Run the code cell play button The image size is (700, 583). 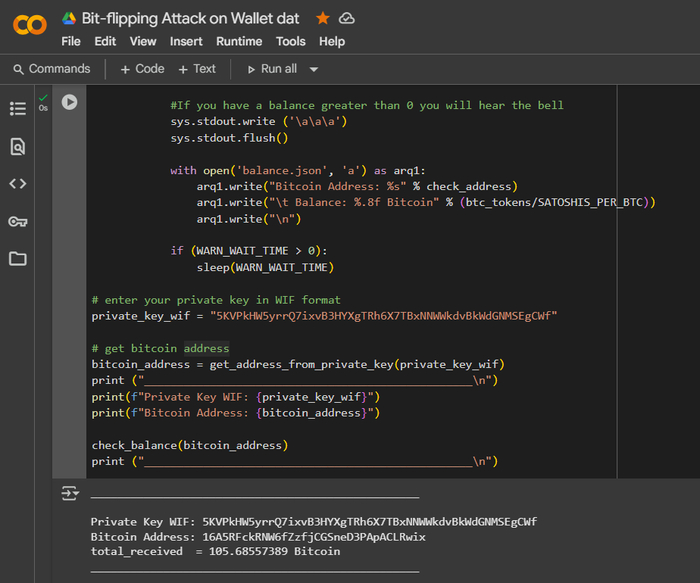click(x=69, y=102)
